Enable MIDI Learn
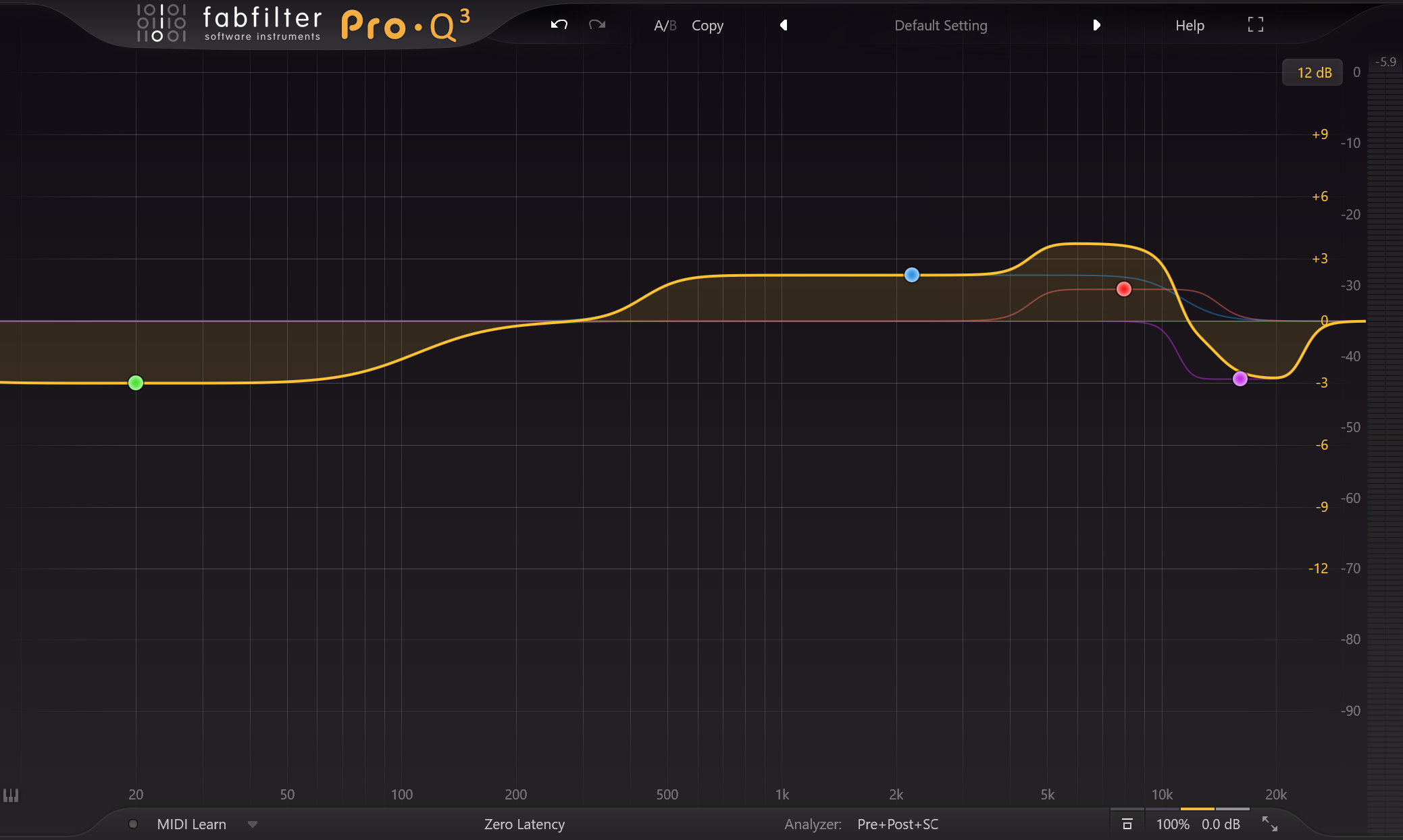The width and height of the screenshot is (1403, 840). tap(191, 824)
